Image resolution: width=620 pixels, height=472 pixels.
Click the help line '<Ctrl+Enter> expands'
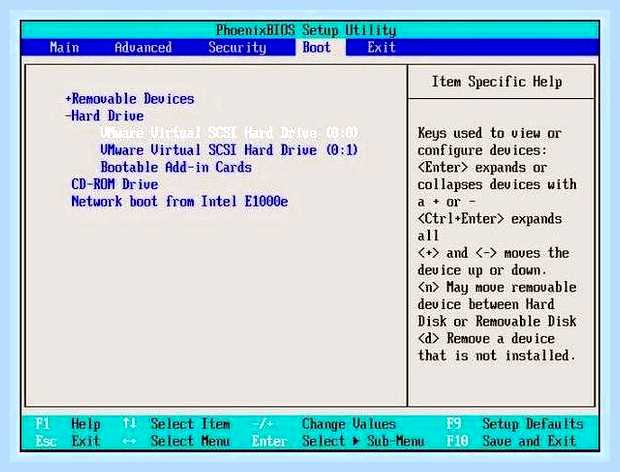(490, 219)
